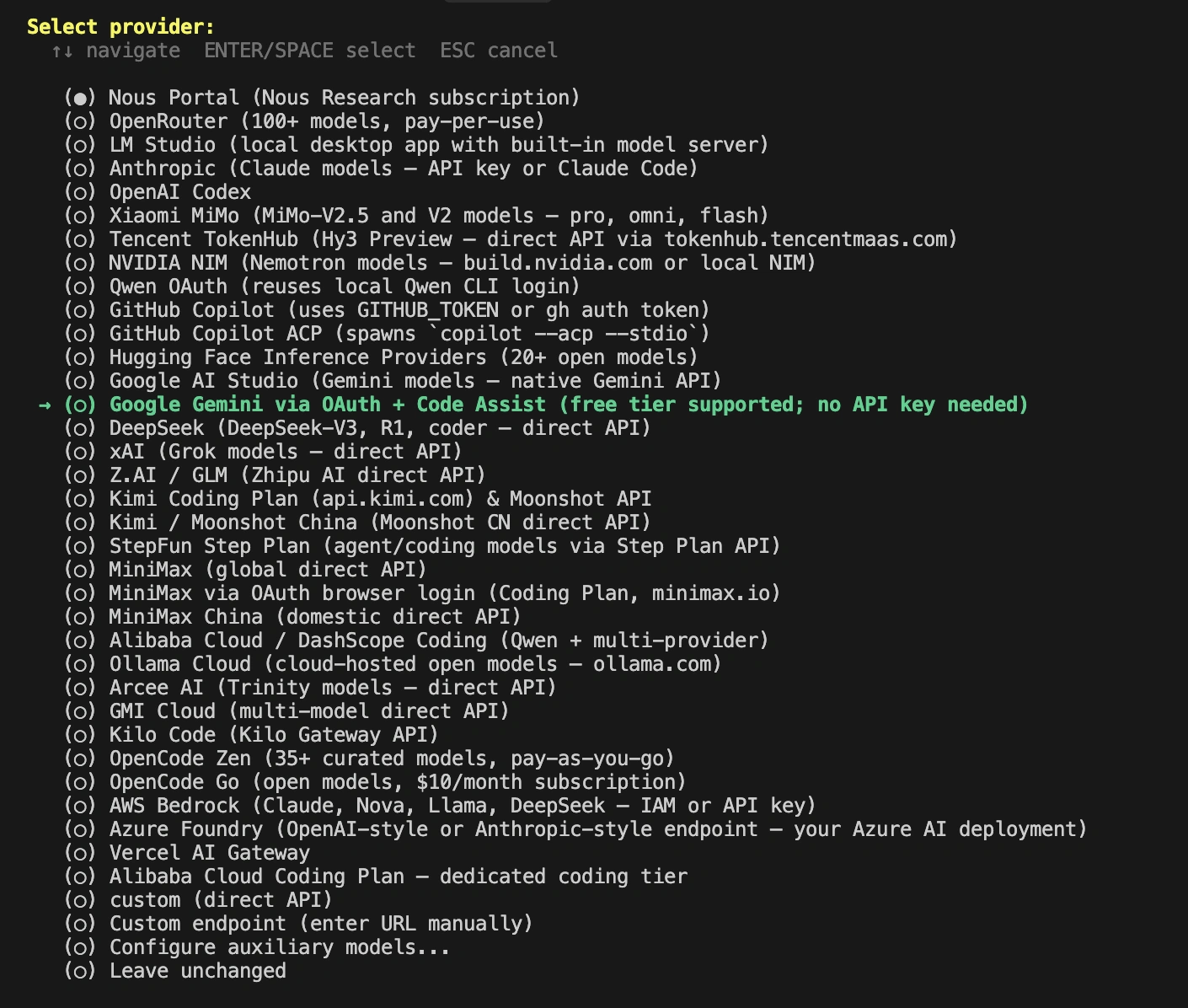Viewport: 1188px width, 1008px height.
Task: Select NVIDIA NIM Nemotron models option
Action: [x=441, y=263]
